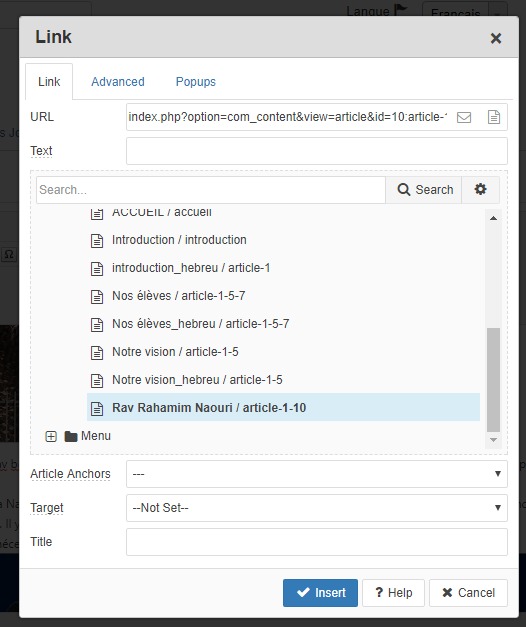
Task: Click the Search magnifier button
Action: pos(424,190)
